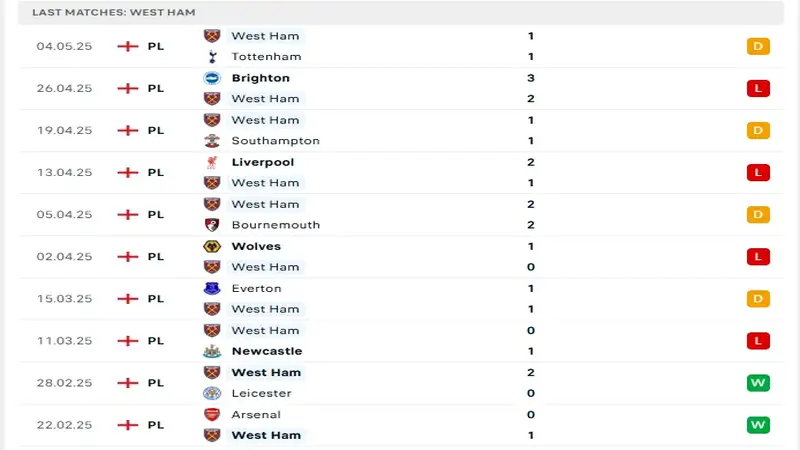This screenshot has width=800, height=450.
Task: Select the 02.04.25 match date
Action: coord(64,256)
